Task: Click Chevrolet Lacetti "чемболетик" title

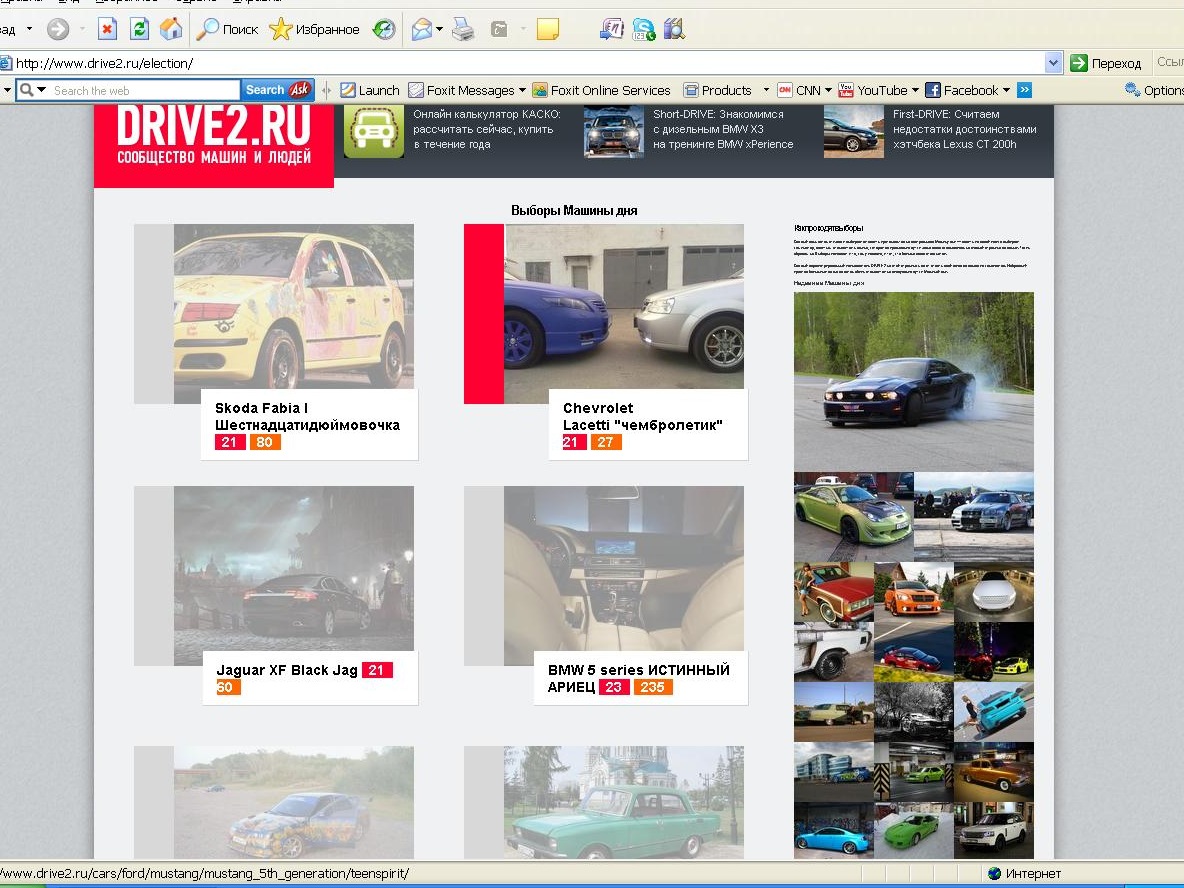Action: point(643,416)
